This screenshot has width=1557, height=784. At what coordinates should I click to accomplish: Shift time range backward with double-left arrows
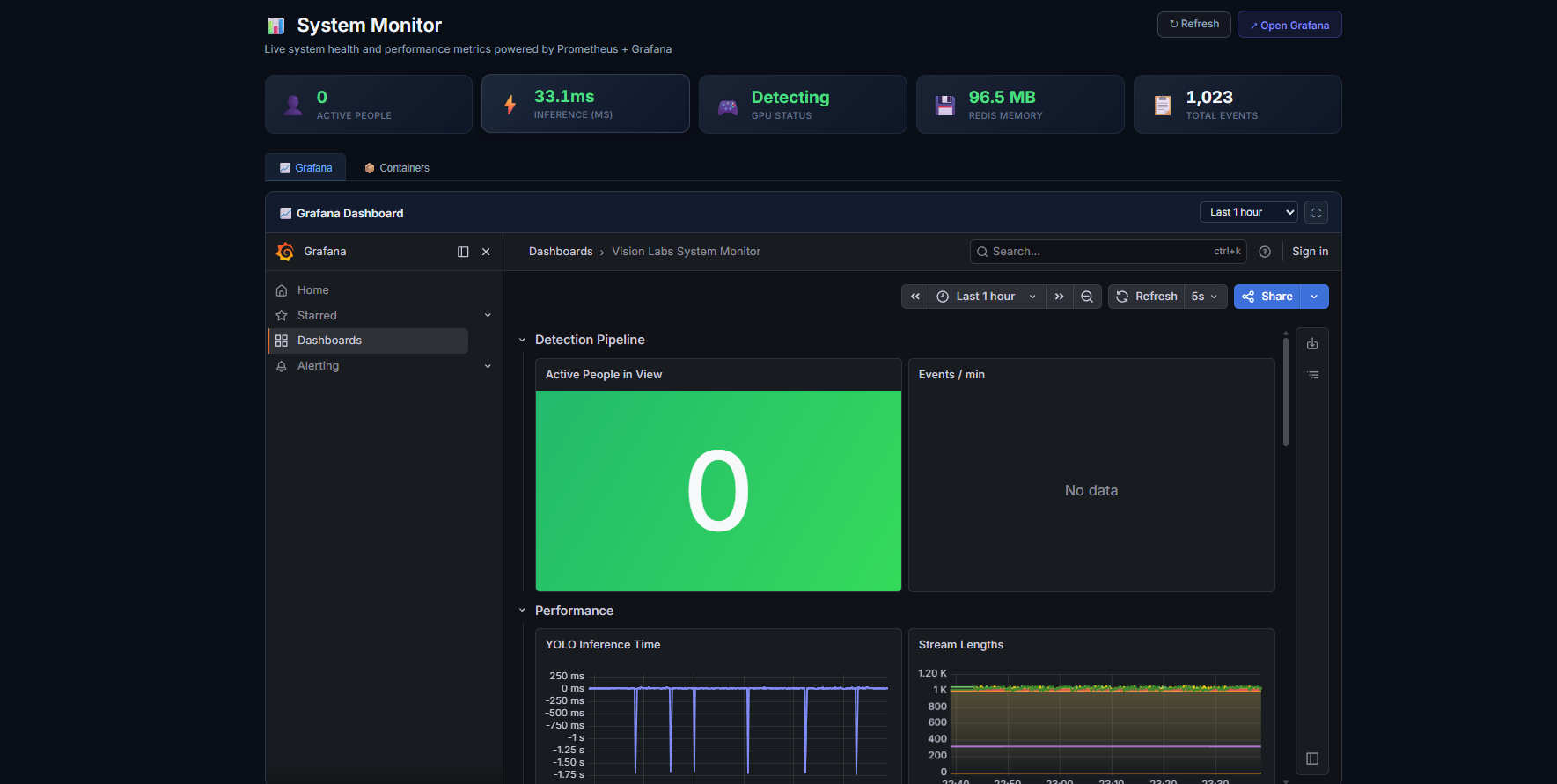pyautogui.click(x=915, y=297)
